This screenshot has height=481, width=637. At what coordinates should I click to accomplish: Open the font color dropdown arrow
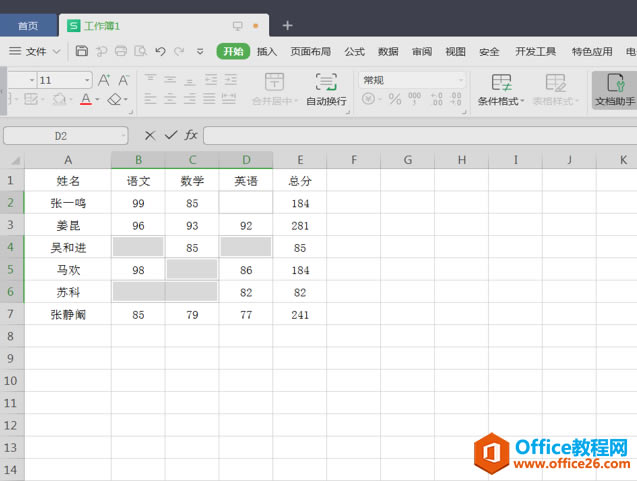point(97,99)
